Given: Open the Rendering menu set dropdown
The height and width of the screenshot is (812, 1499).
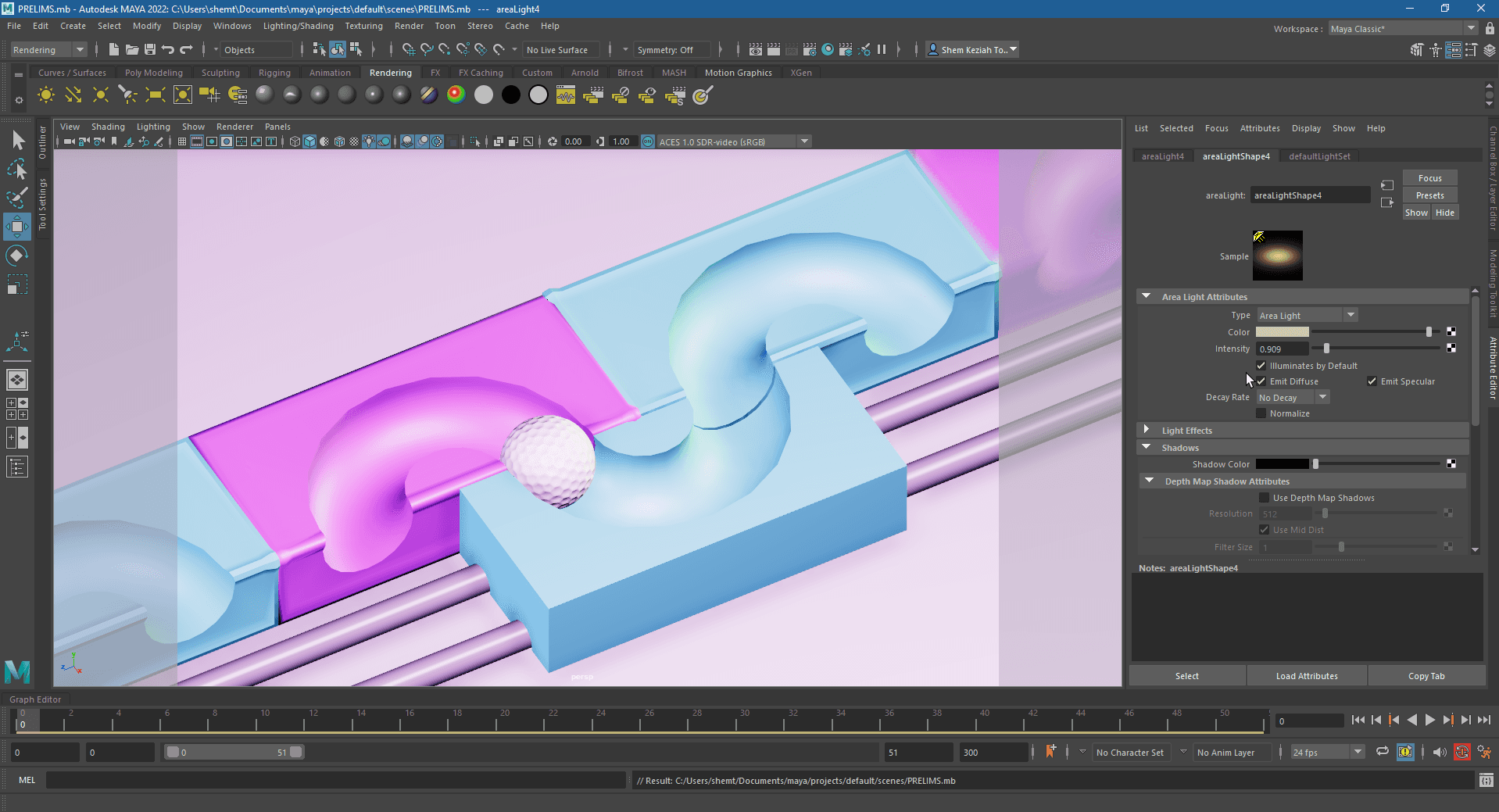Looking at the screenshot, I should point(48,50).
